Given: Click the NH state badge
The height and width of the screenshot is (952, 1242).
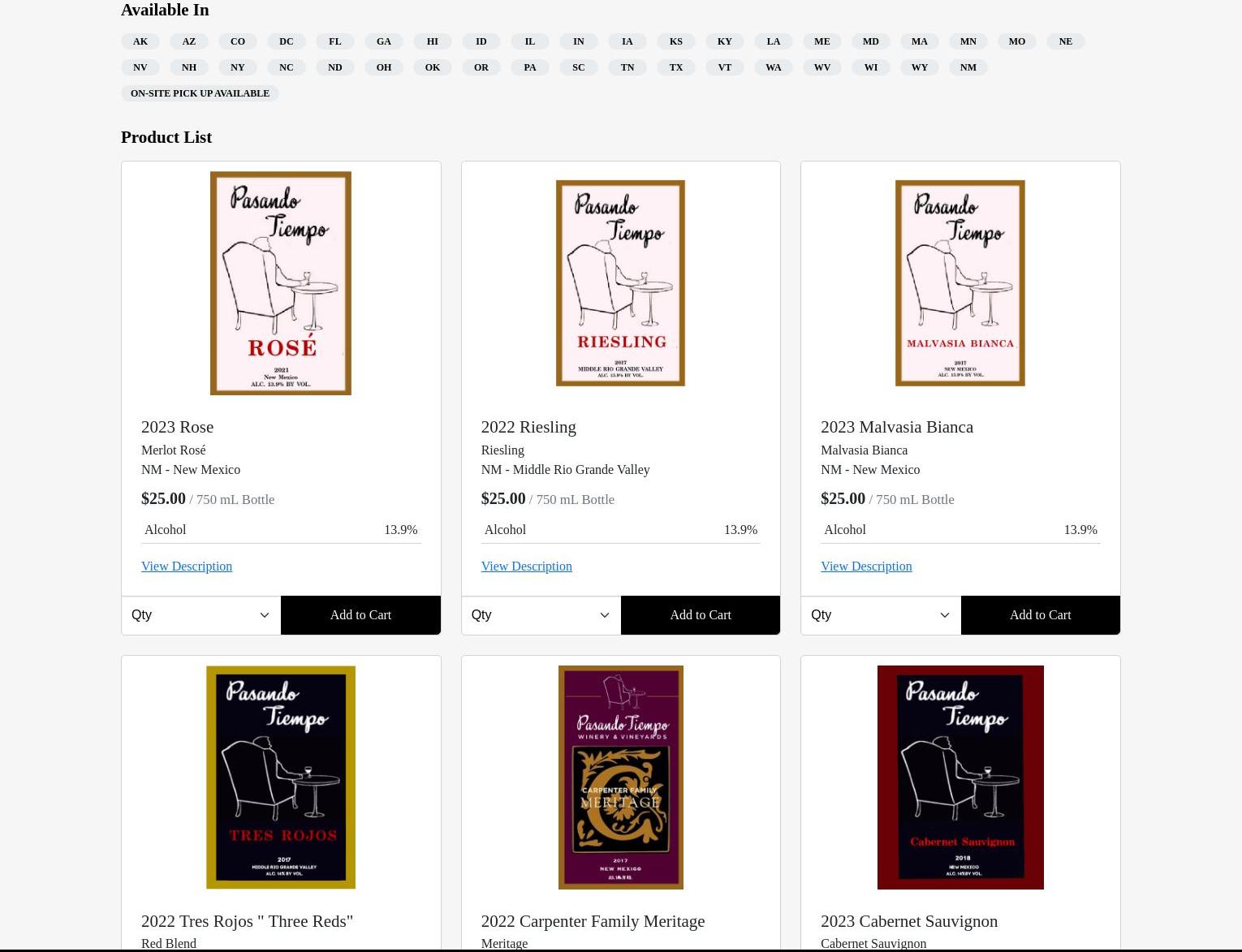Looking at the screenshot, I should [189, 67].
